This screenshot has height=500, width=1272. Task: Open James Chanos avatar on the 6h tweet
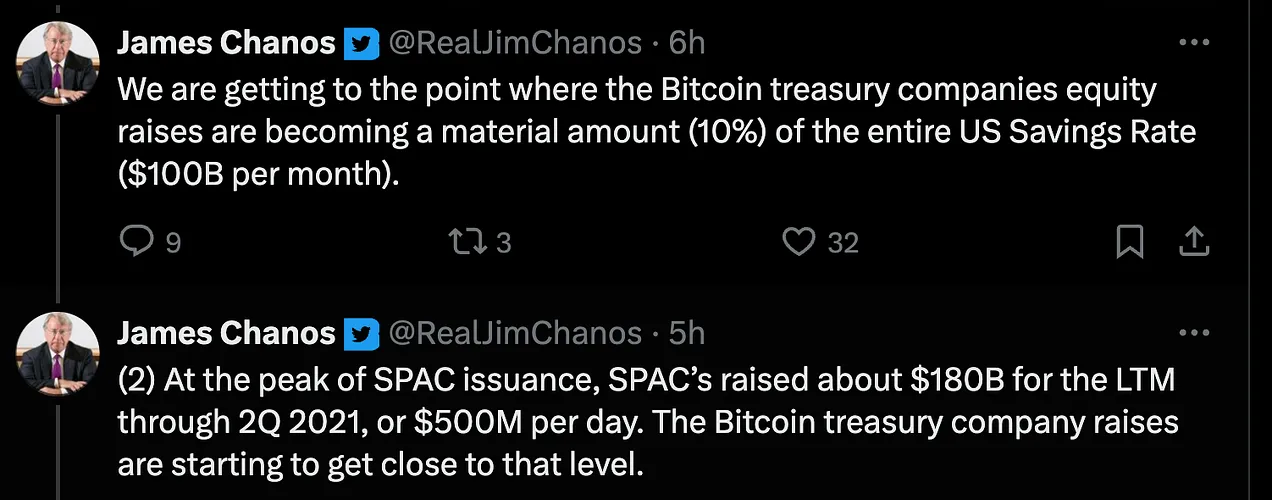[x=58, y=62]
